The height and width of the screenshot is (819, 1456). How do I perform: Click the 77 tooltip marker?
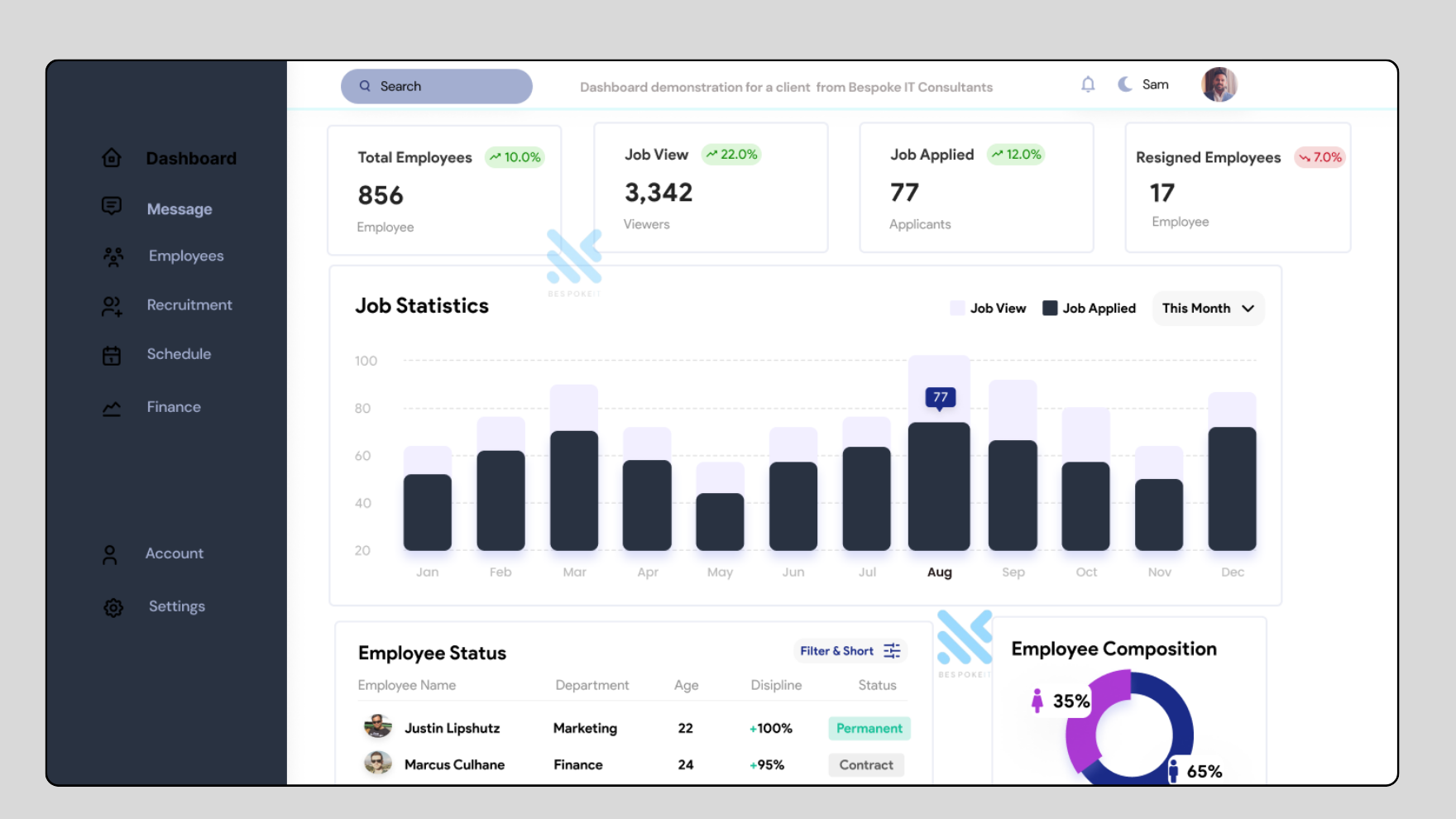coord(941,398)
